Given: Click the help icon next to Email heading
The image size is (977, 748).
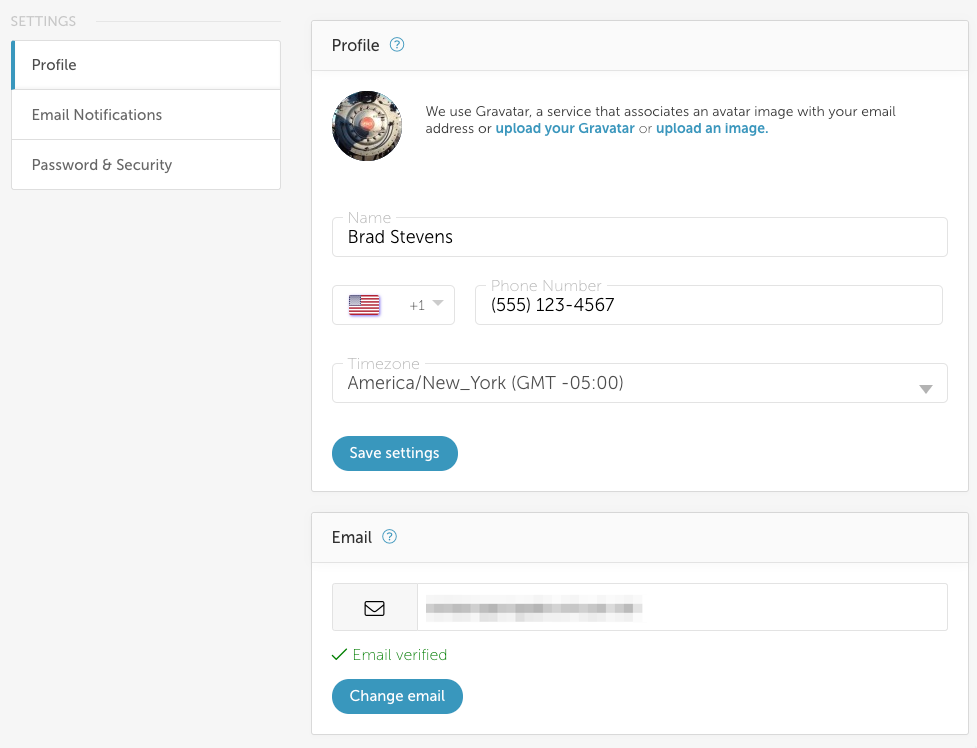Looking at the screenshot, I should (x=389, y=537).
